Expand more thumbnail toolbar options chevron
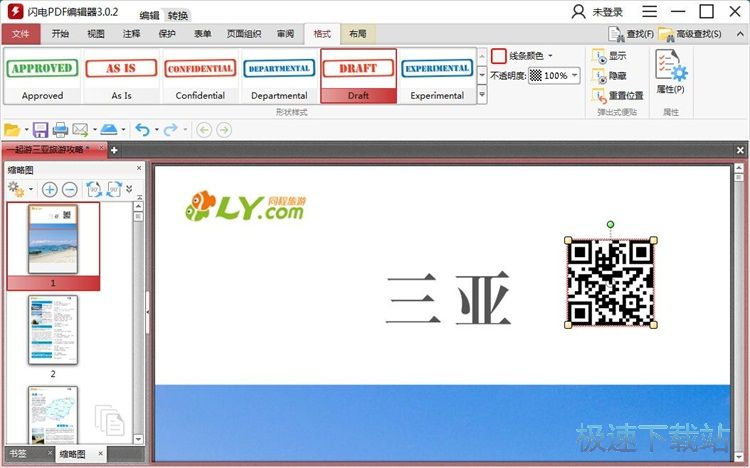The height and width of the screenshot is (468, 750). (129, 189)
